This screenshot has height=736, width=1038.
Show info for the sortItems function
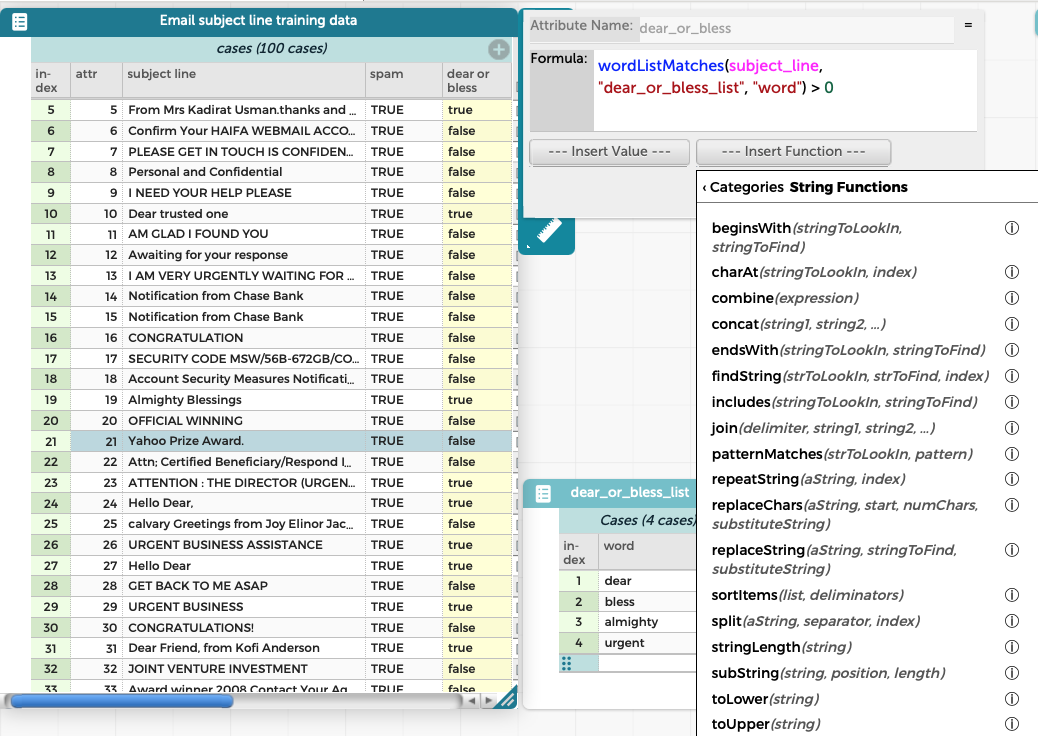(x=1011, y=595)
